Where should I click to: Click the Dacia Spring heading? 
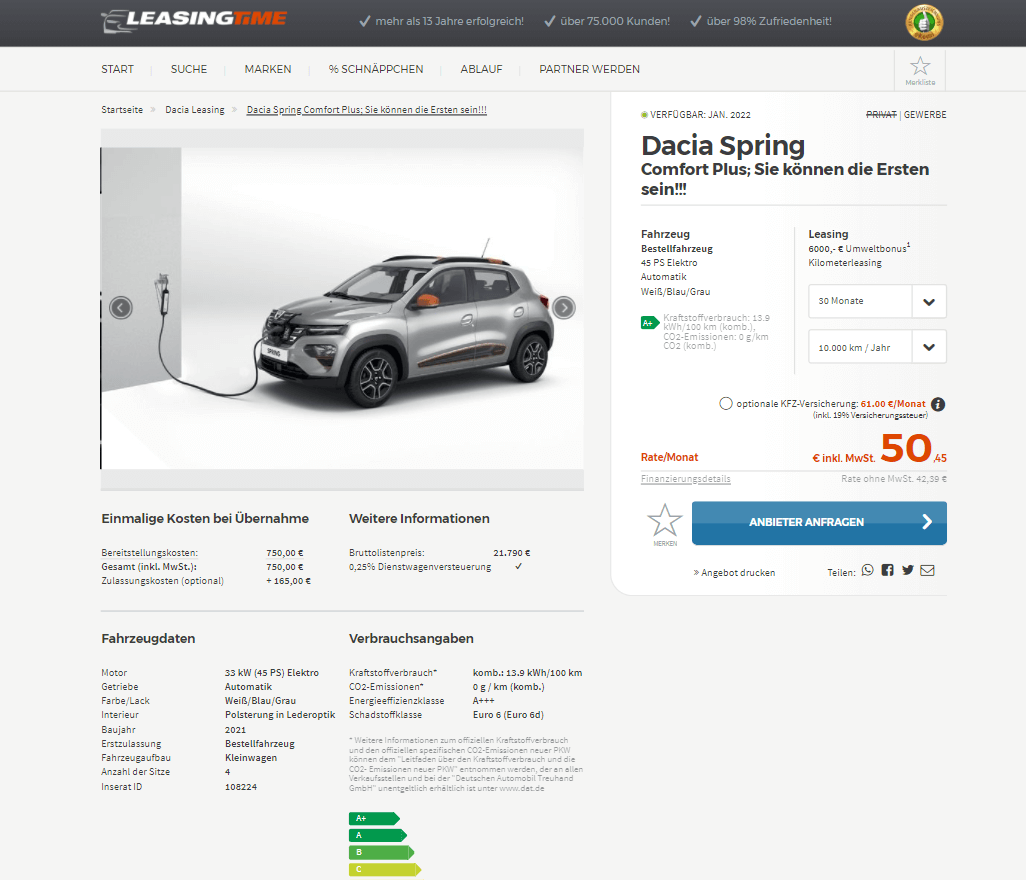coord(722,145)
